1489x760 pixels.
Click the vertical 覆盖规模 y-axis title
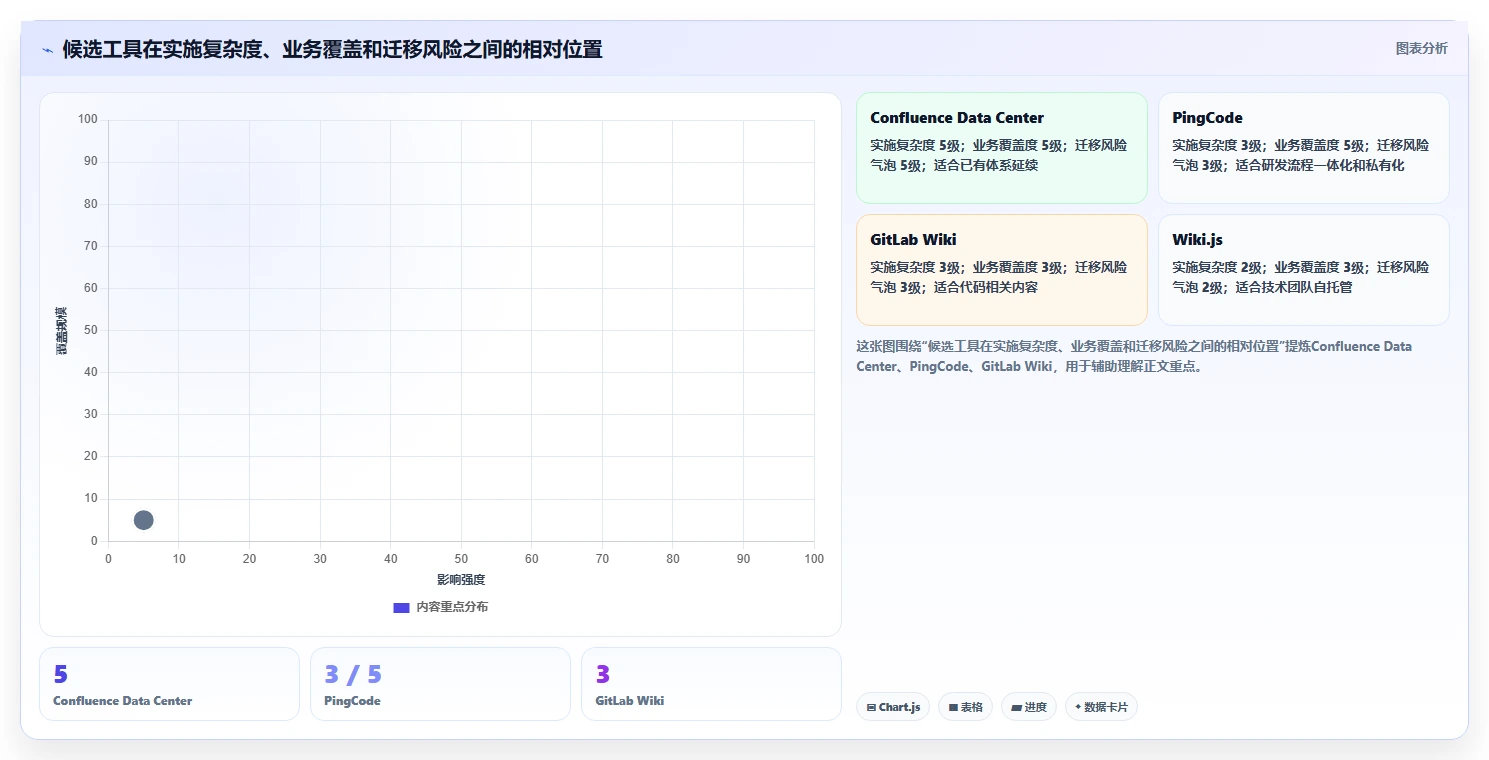pyautogui.click(x=61, y=331)
